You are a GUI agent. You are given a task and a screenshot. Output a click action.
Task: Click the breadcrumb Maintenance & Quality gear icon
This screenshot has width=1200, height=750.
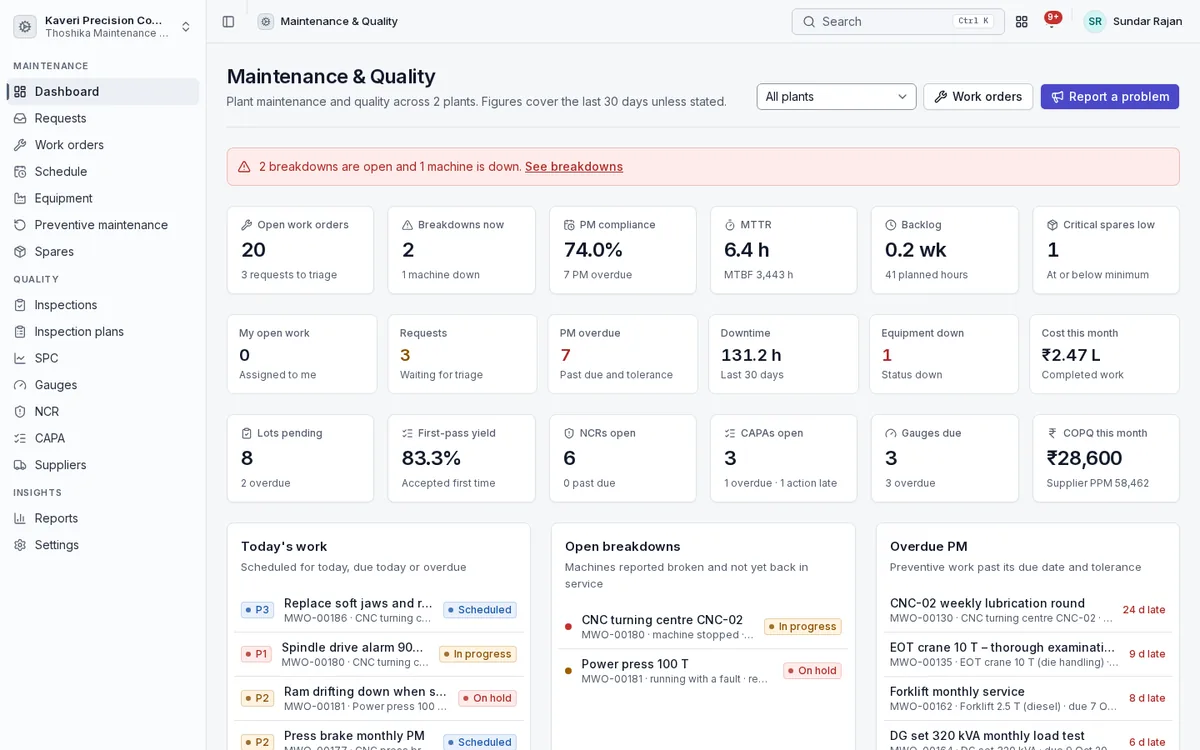[x=265, y=21]
